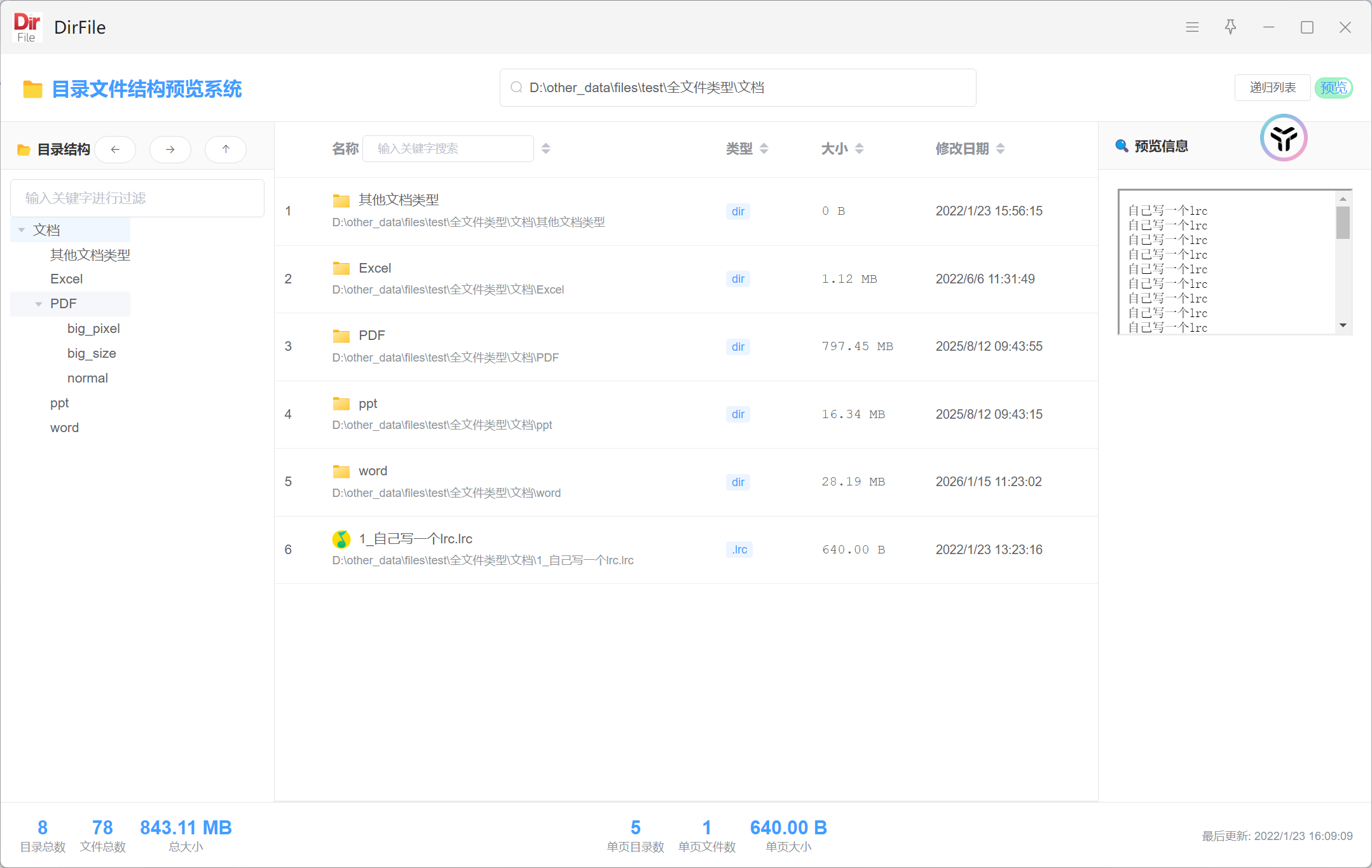Pin the window on top
1372x868 pixels.
[x=1230, y=27]
